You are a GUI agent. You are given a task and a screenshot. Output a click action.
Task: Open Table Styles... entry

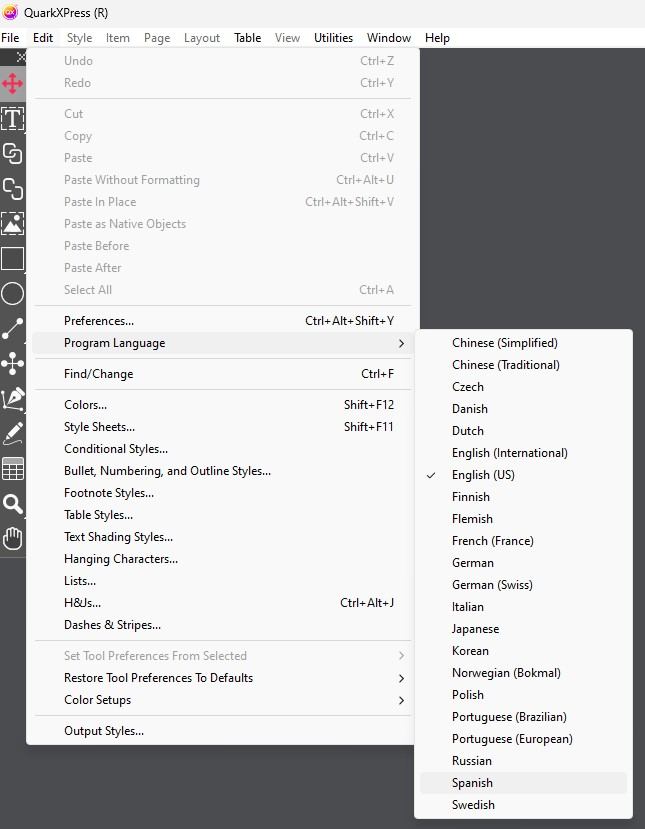pos(223,515)
